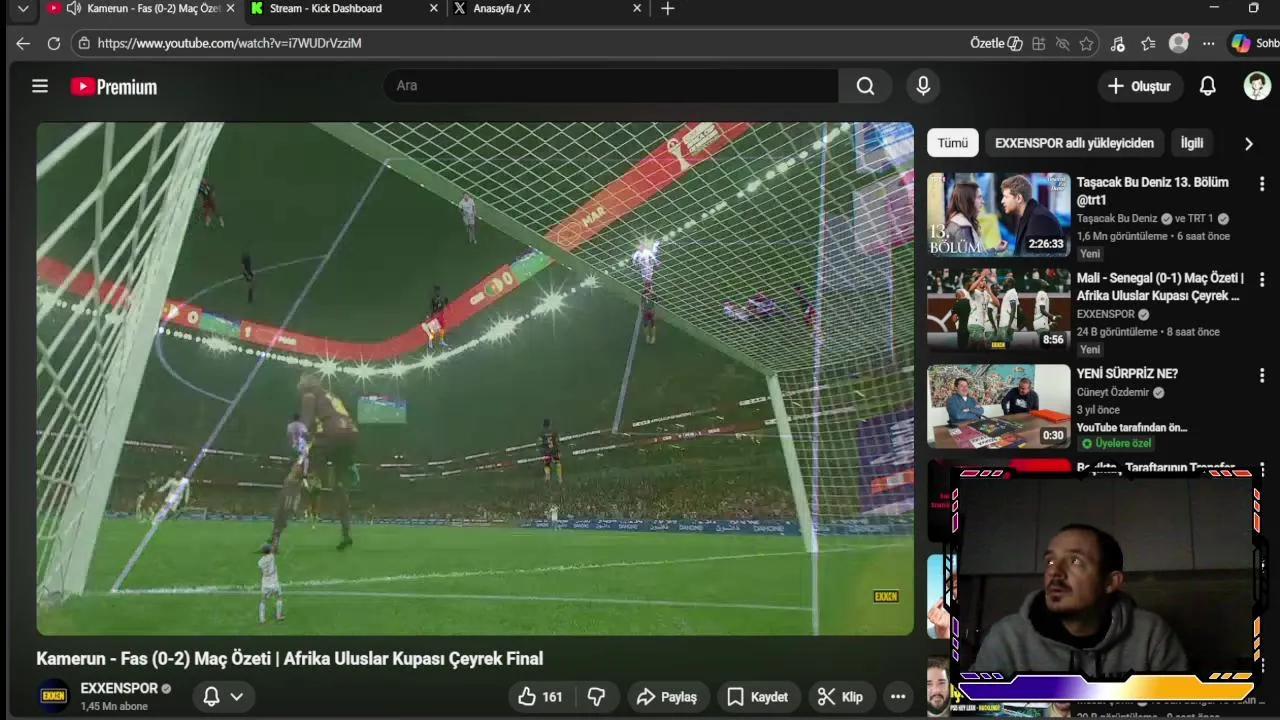
Task: Click the video player to pause
Action: point(475,379)
